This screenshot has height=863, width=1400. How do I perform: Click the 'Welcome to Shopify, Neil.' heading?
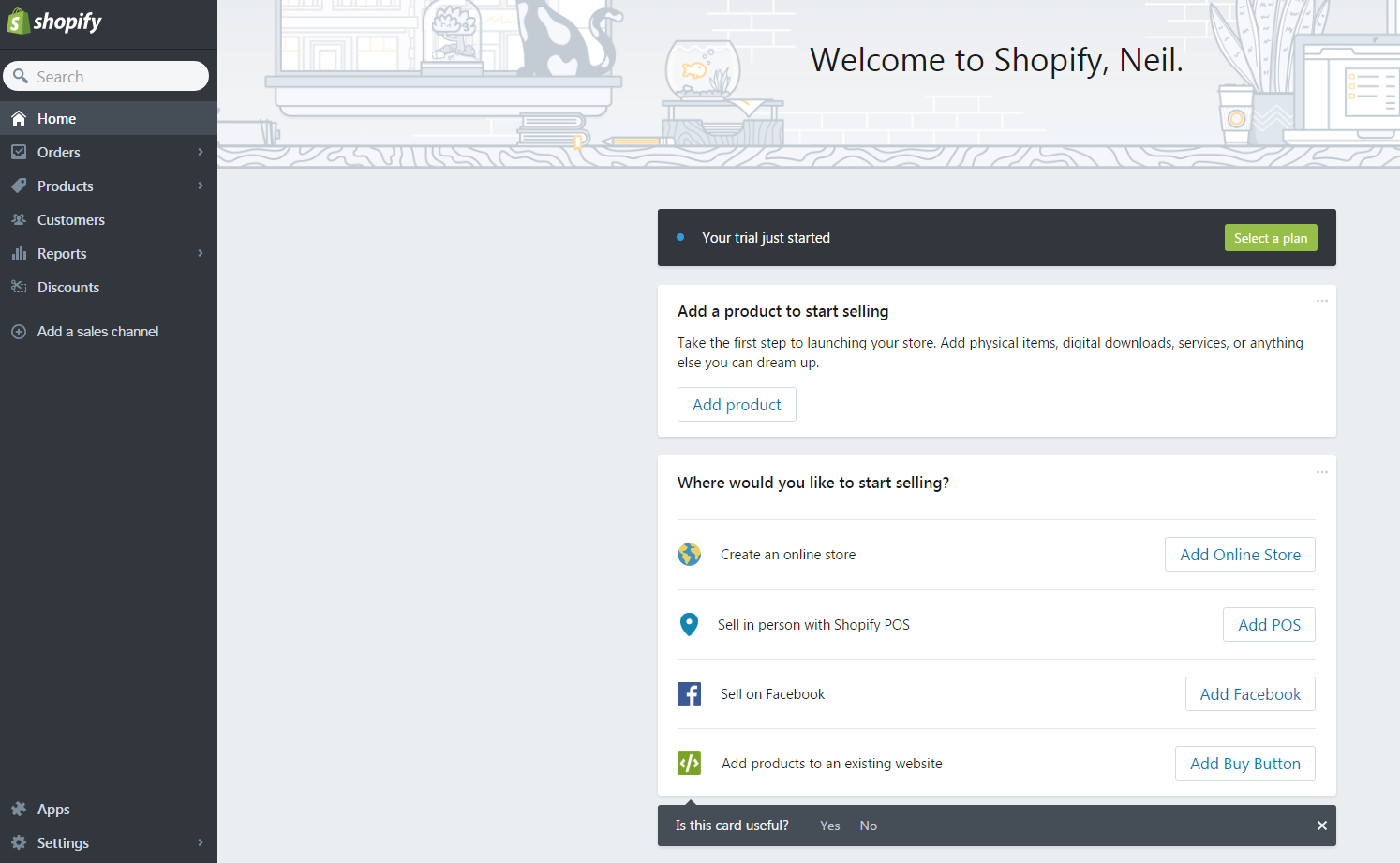[996, 60]
